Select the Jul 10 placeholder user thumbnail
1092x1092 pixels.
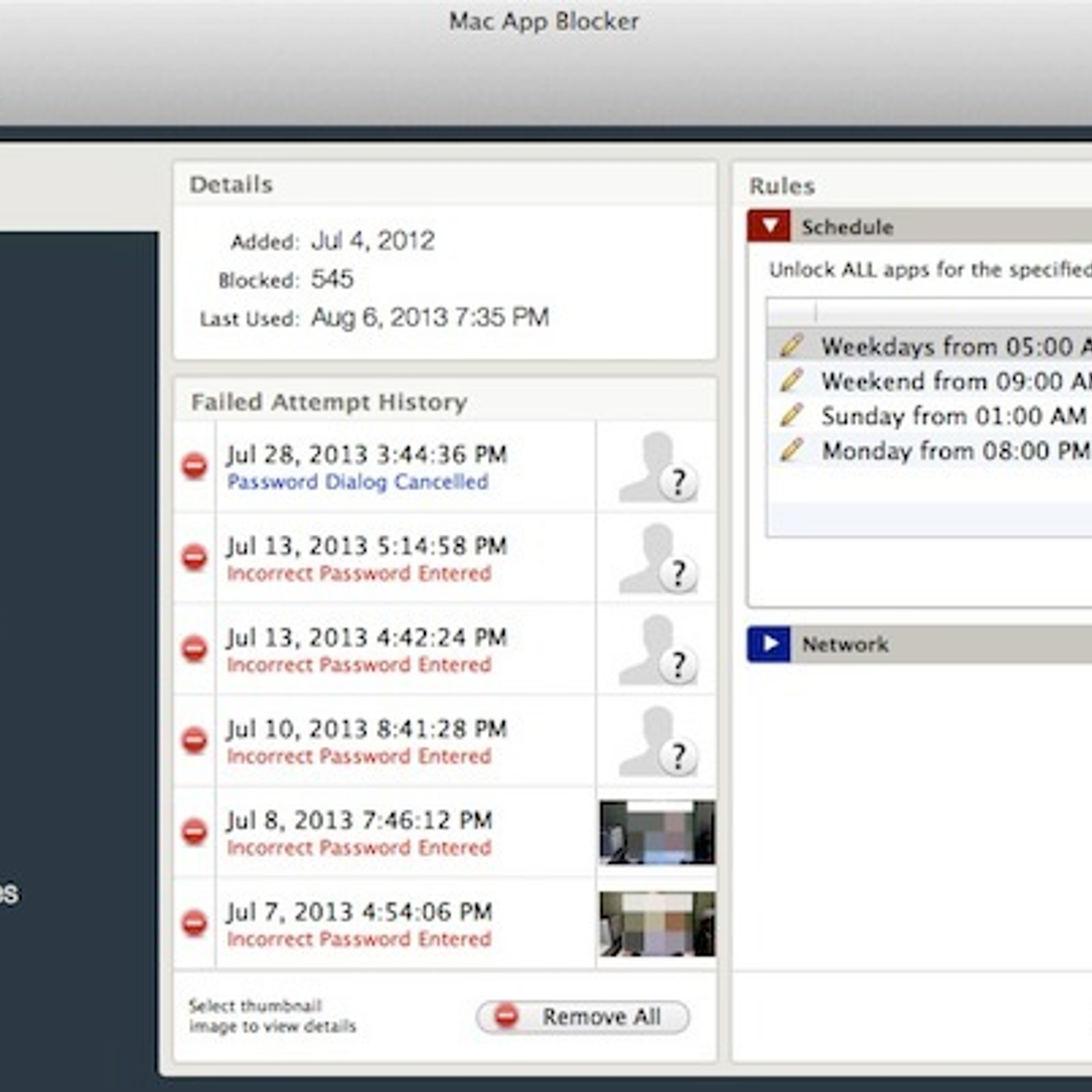coord(657,742)
